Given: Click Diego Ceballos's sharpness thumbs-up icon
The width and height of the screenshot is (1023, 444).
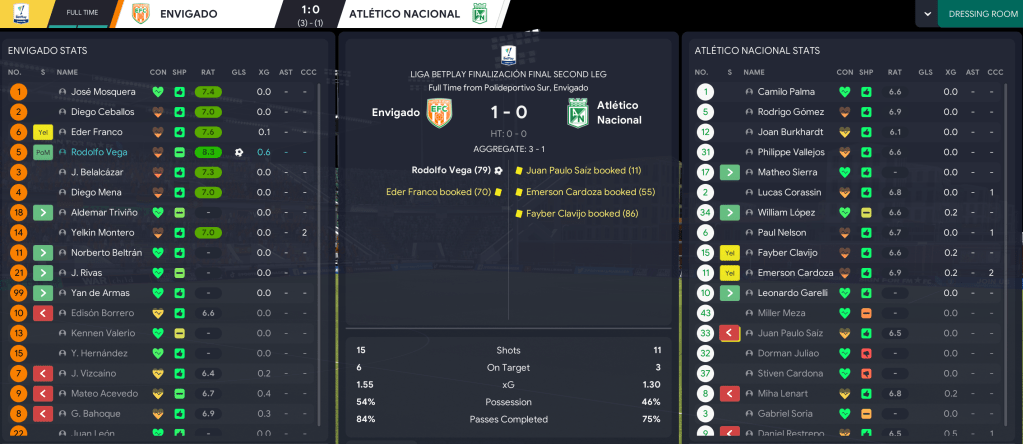Looking at the screenshot, I should point(179,112).
